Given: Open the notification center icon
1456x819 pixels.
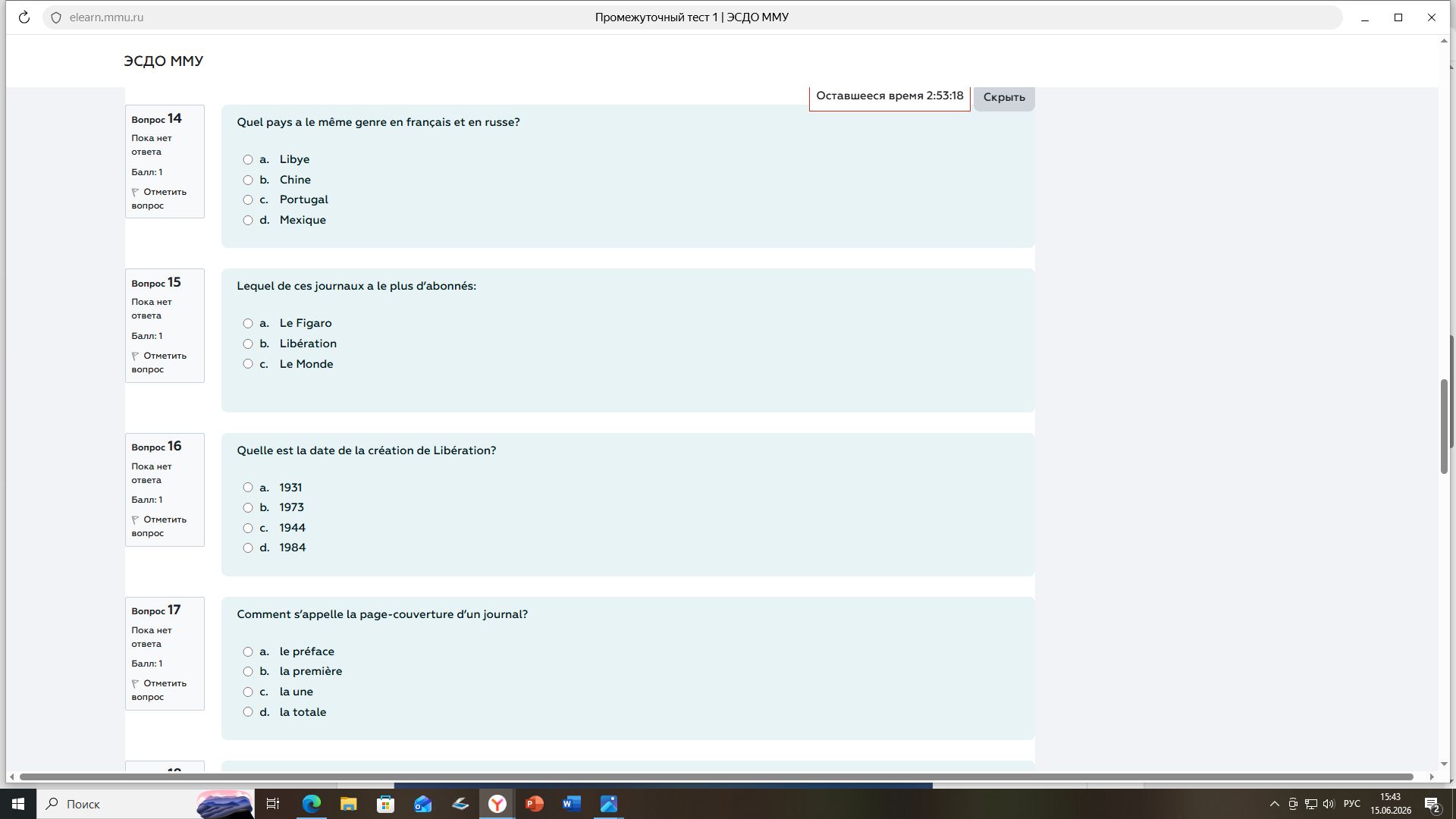Looking at the screenshot, I should (x=1432, y=805).
